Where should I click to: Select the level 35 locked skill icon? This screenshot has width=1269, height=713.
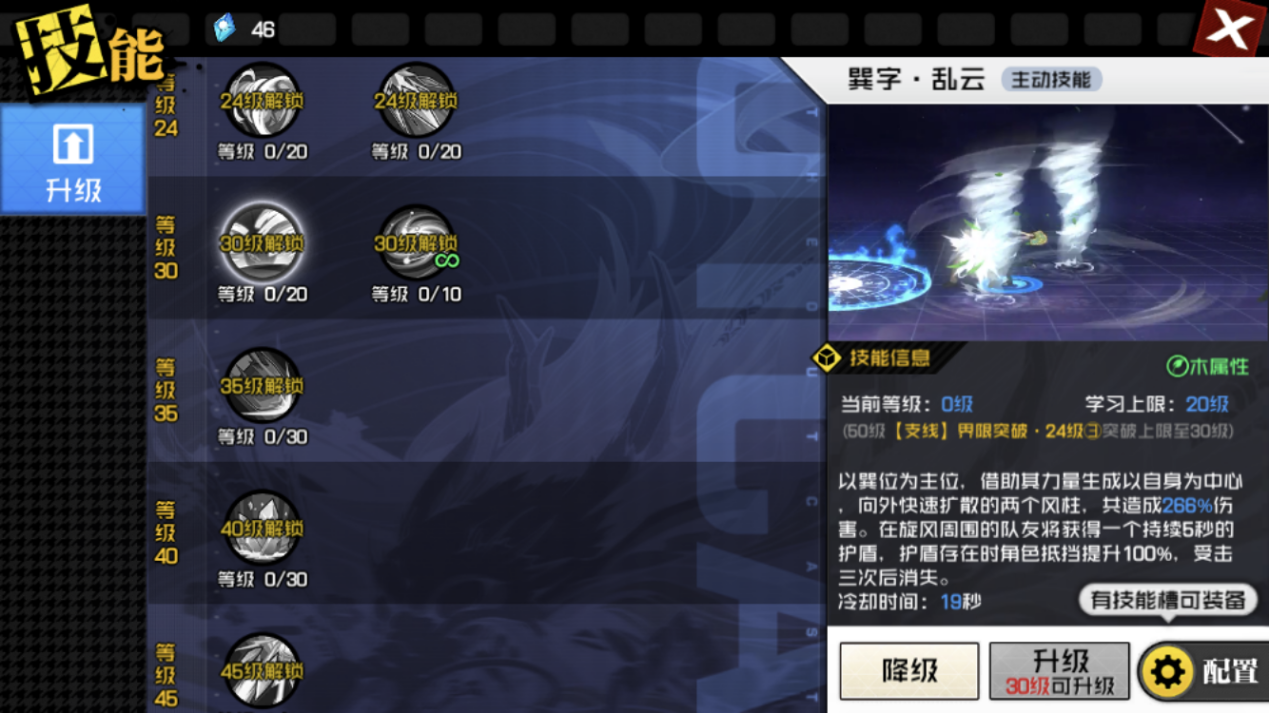coord(262,385)
